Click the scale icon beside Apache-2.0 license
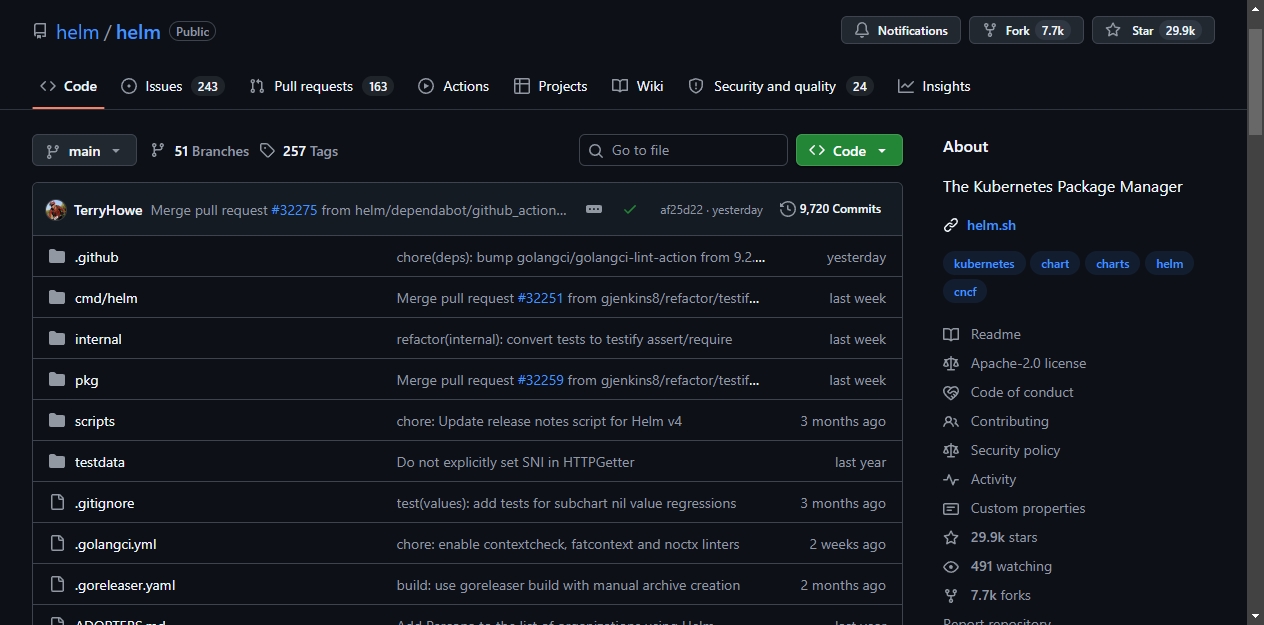Image resolution: width=1264 pixels, height=625 pixels. 951,363
